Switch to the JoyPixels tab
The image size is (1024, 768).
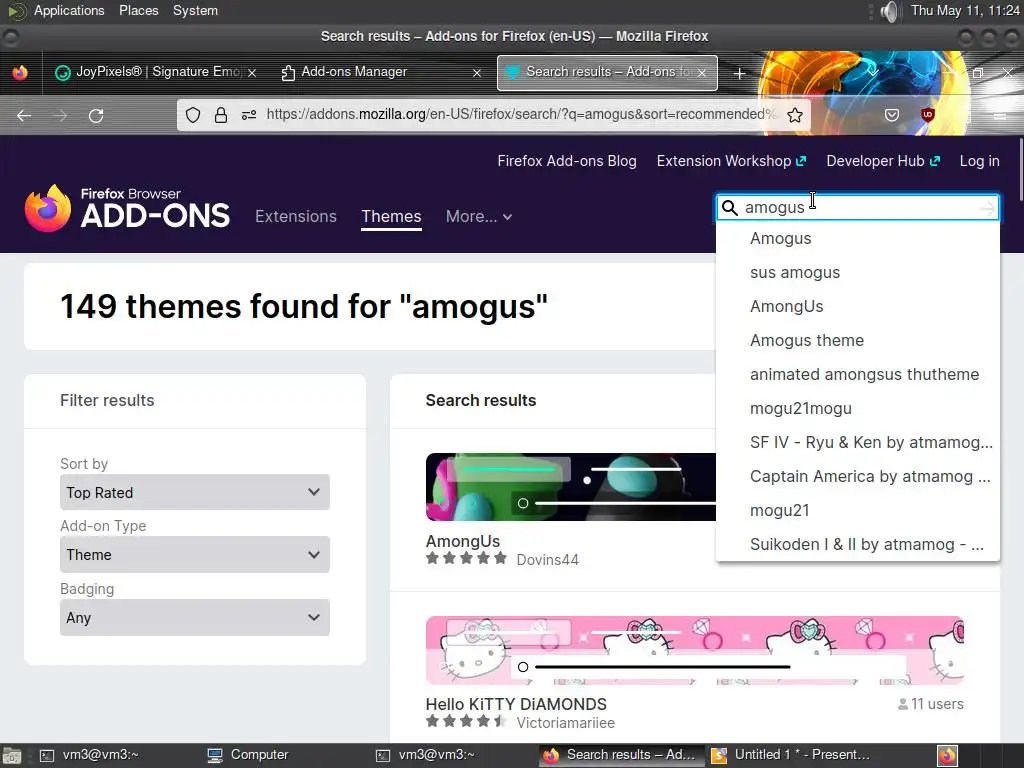[150, 72]
